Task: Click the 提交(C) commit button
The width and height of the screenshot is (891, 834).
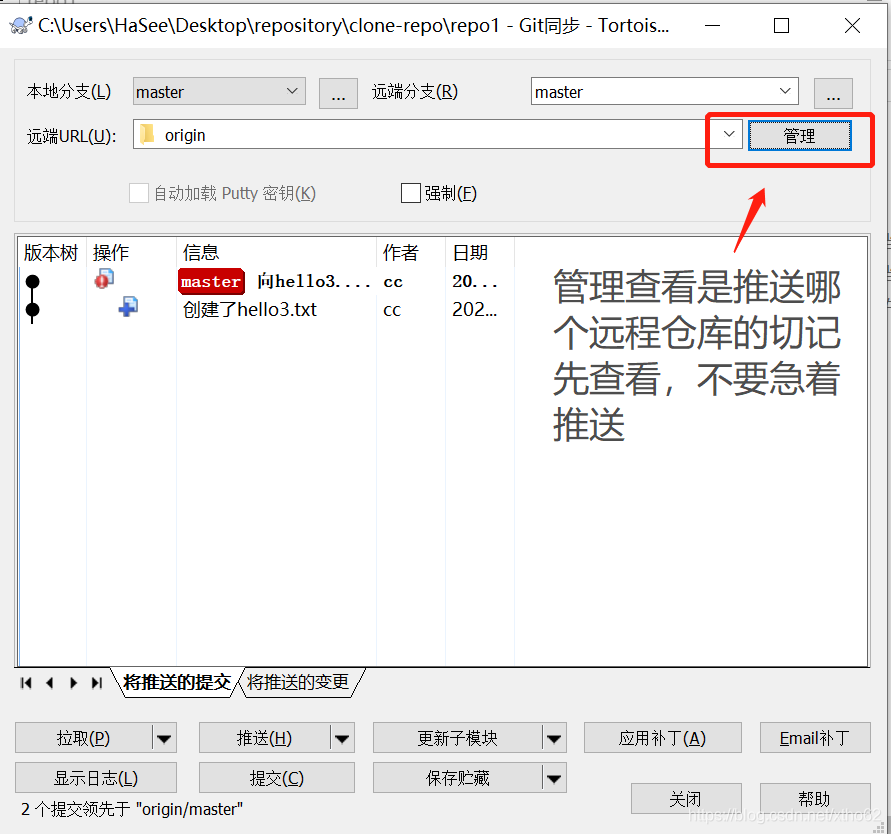Action: coord(277,778)
